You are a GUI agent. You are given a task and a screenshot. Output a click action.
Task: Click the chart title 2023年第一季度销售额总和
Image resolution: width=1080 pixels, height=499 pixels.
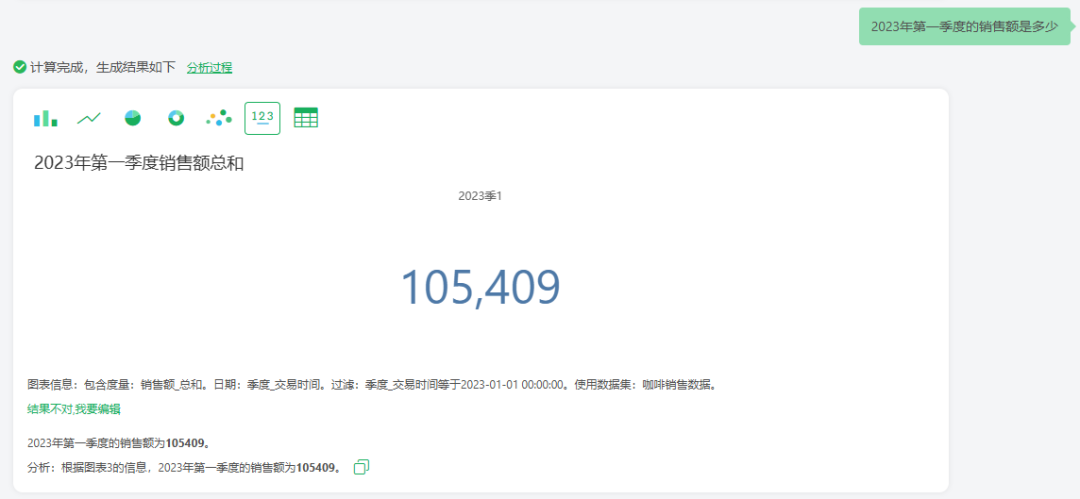click(x=138, y=164)
